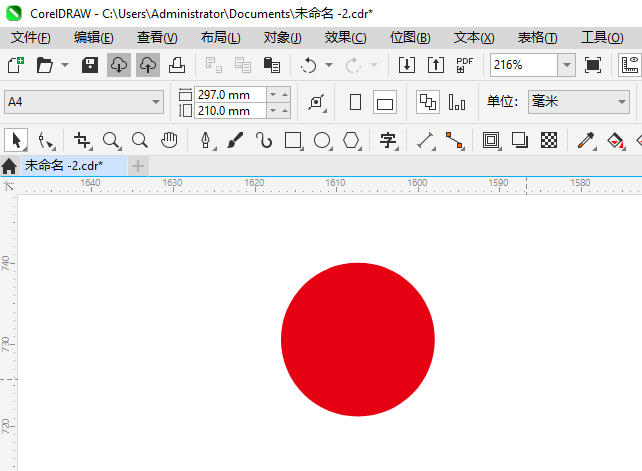The image size is (642, 471).
Task: Open the 查看(V) menu
Action: [157, 38]
